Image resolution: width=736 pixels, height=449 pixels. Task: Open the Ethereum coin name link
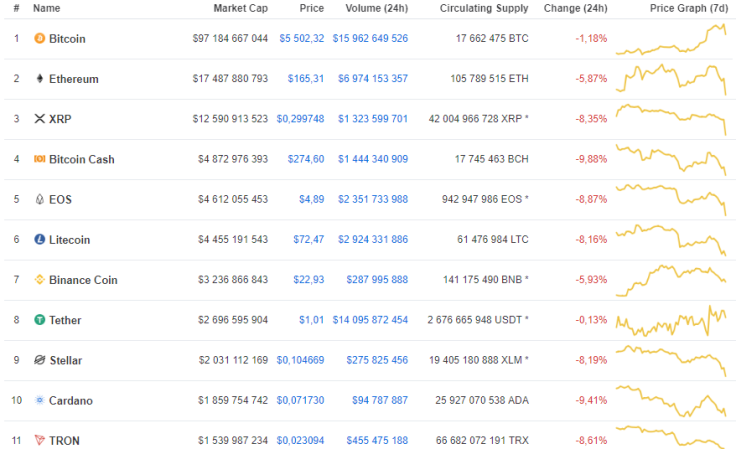[x=74, y=79]
